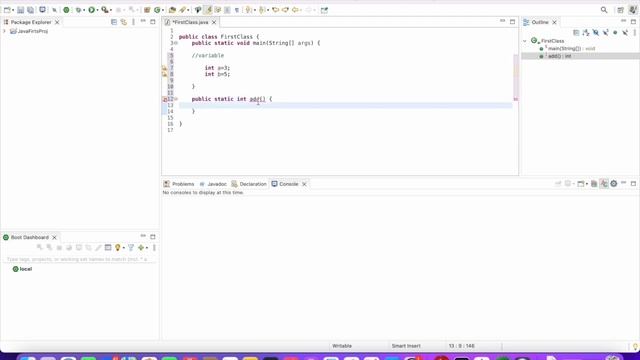Image resolution: width=640 pixels, height=360 pixels.
Task: Open the Problems tab
Action: (179, 184)
